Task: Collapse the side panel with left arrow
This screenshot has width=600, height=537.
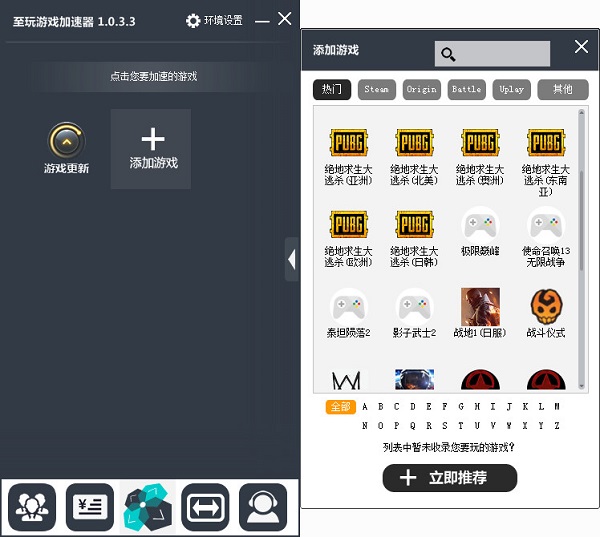Action: coord(292,260)
